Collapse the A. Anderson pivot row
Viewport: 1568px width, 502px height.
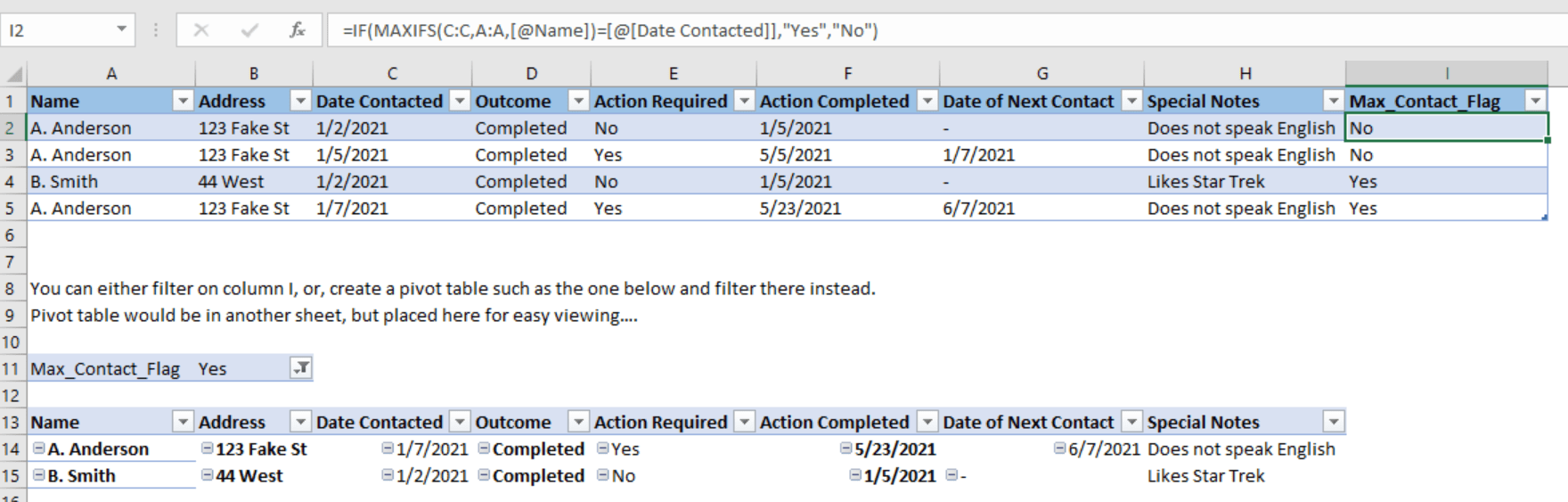39,449
